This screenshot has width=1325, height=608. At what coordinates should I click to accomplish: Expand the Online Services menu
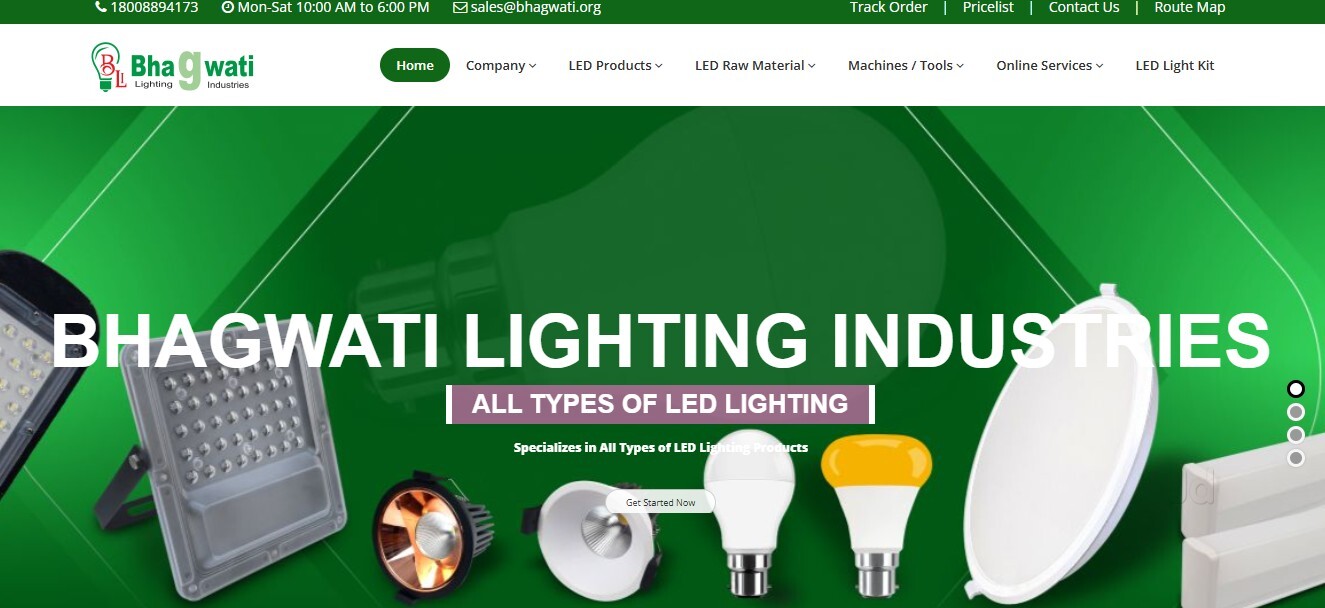[1050, 65]
